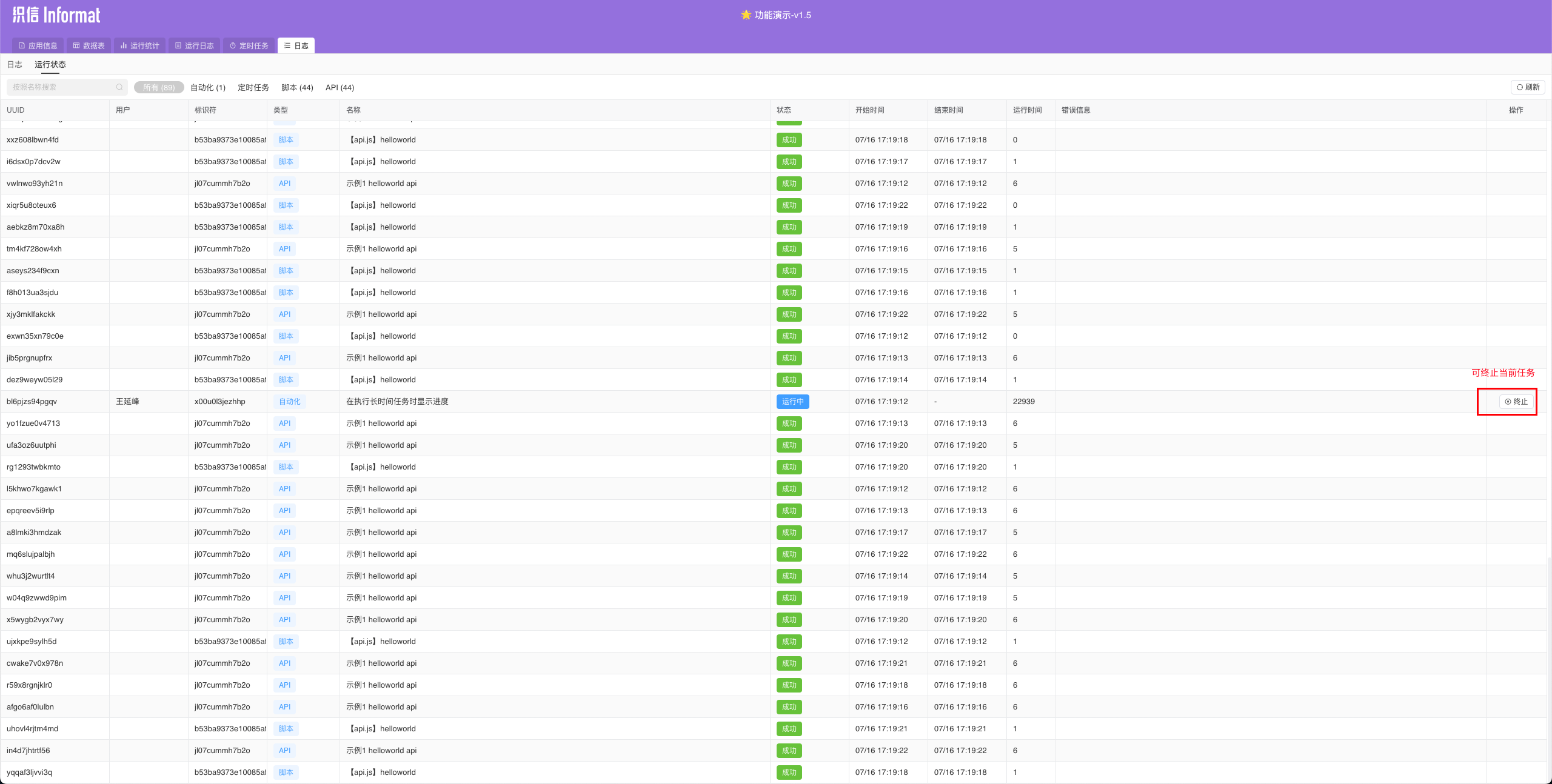Click the magnifier icon in search box

click(119, 87)
